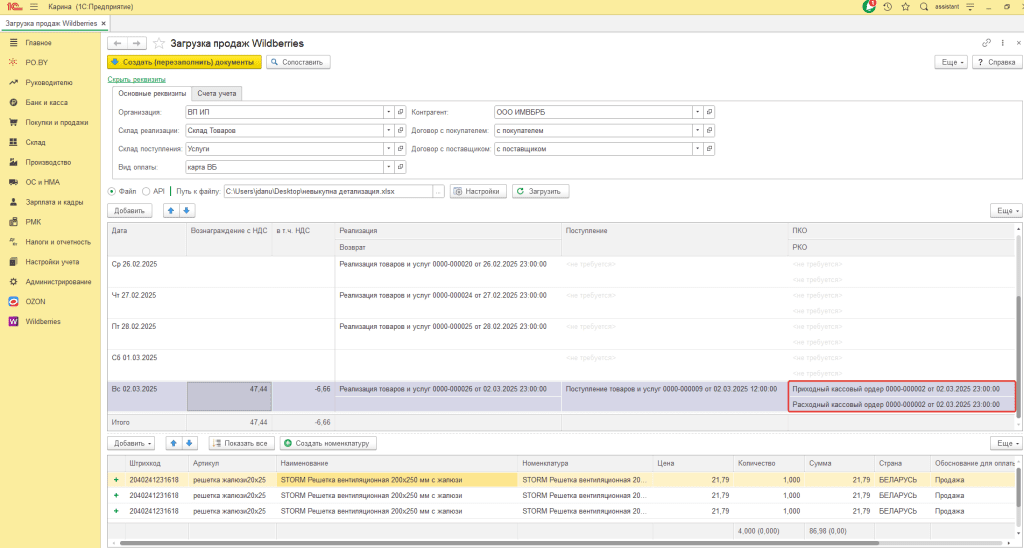
Task: Click Скрыть реквизиты link
Action: pyautogui.click(x=136, y=79)
